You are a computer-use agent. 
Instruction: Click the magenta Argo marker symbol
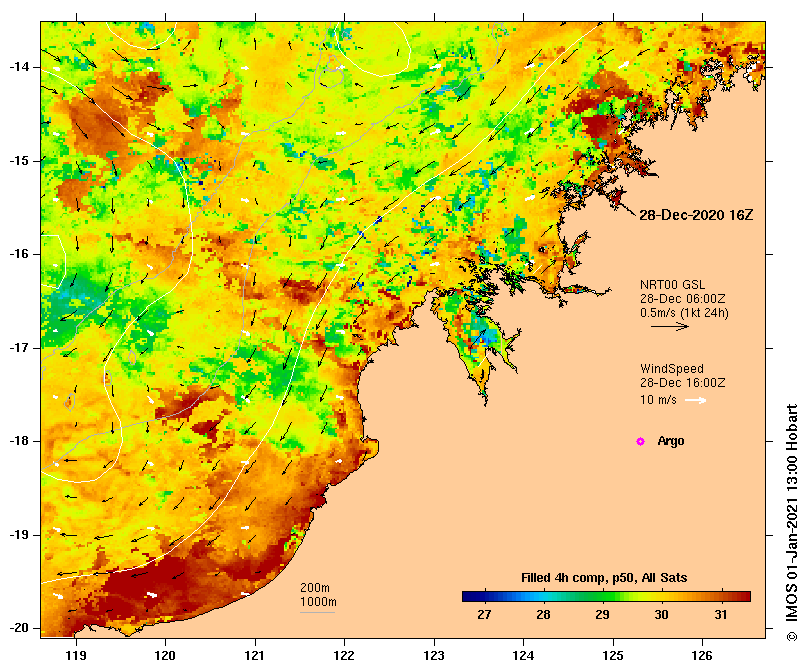640,441
